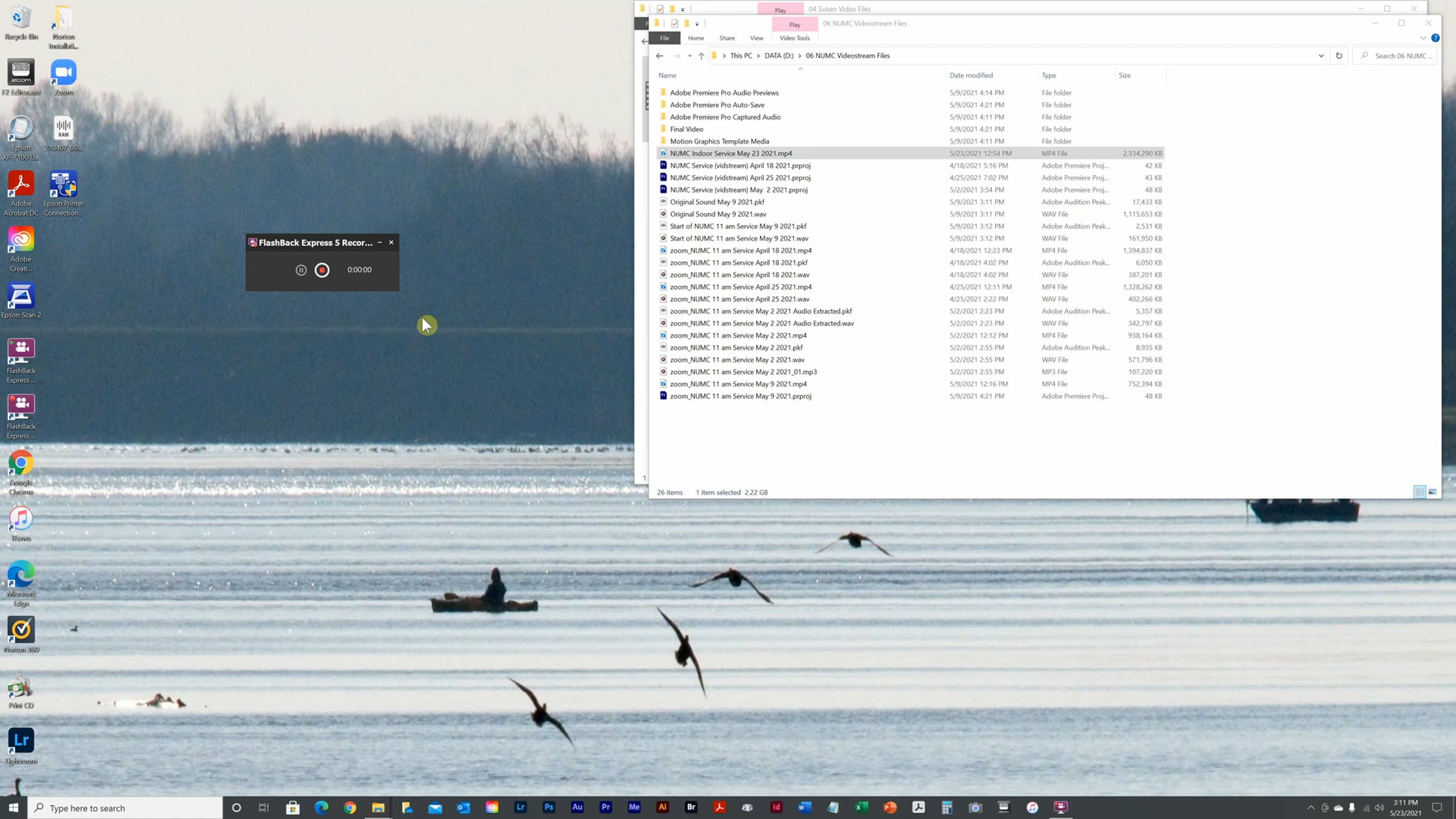
Task: Navigate to DATA (D:) breadcrumb
Action: 778,56
